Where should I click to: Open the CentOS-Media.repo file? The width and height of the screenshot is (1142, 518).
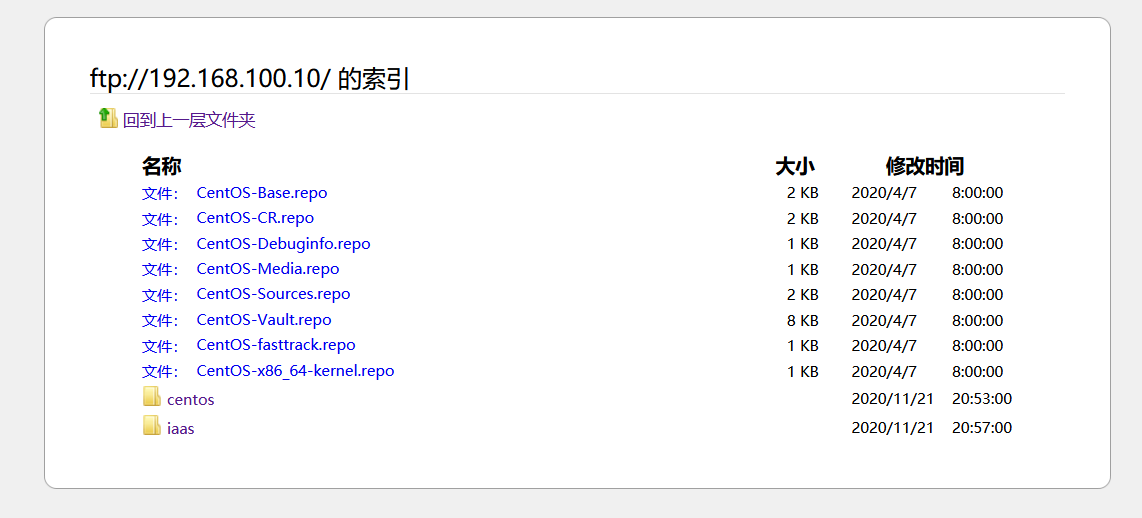(268, 269)
